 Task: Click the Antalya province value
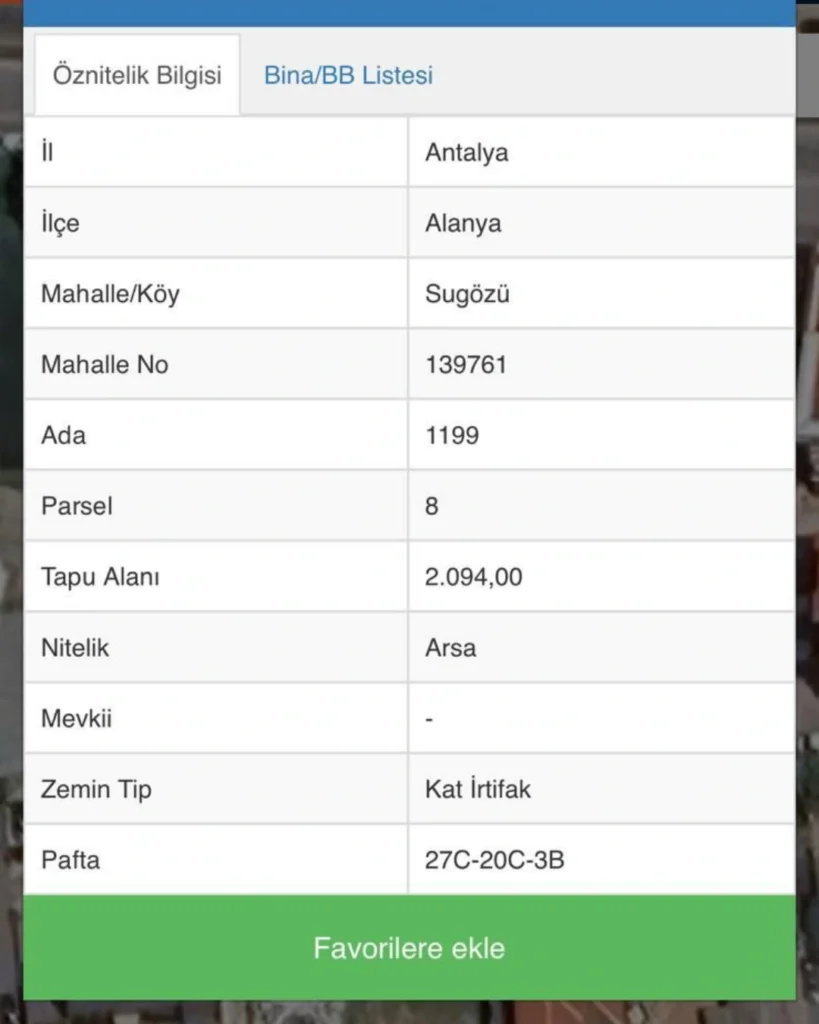tap(466, 152)
